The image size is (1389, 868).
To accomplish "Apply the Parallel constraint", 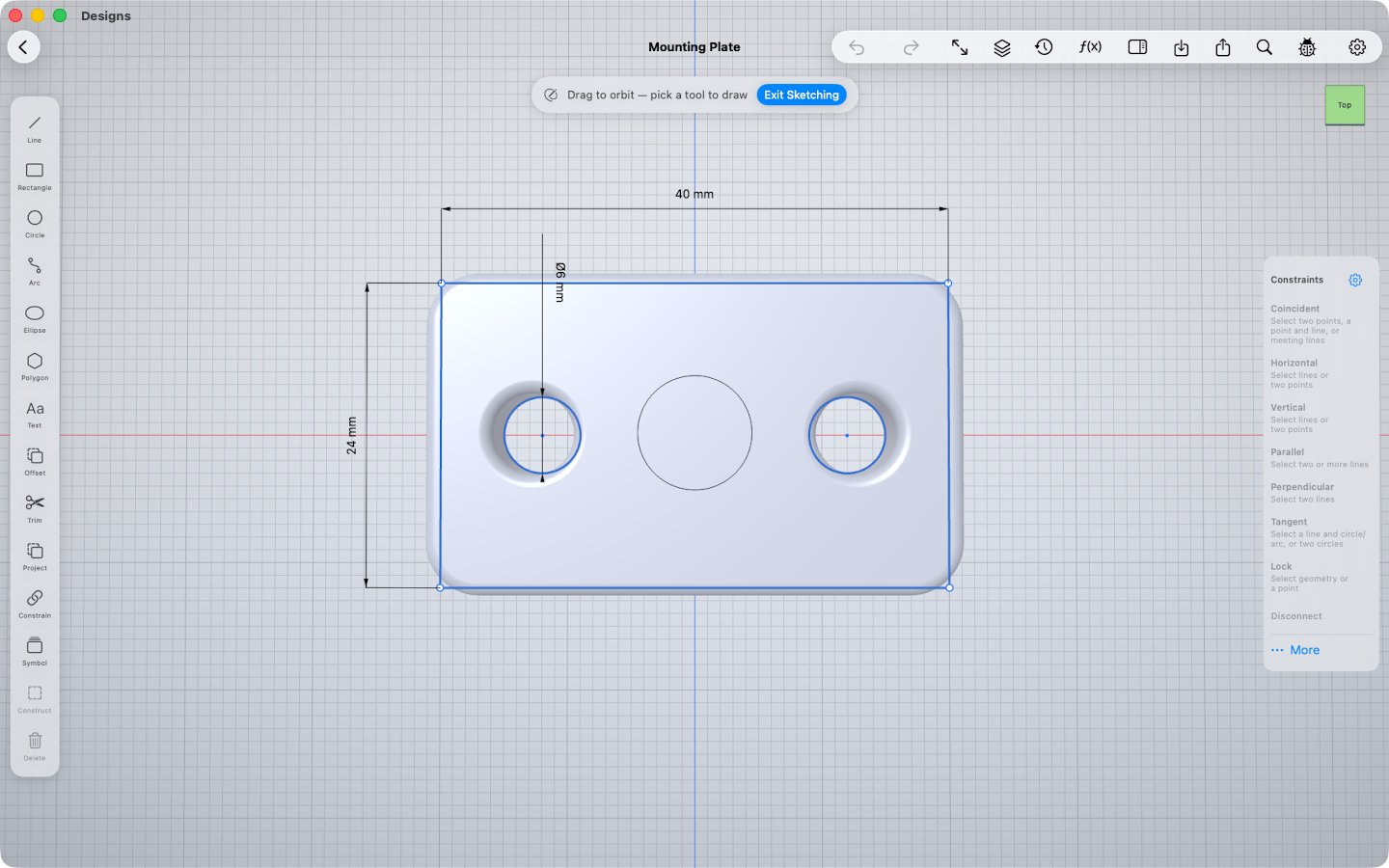I will (x=1319, y=457).
